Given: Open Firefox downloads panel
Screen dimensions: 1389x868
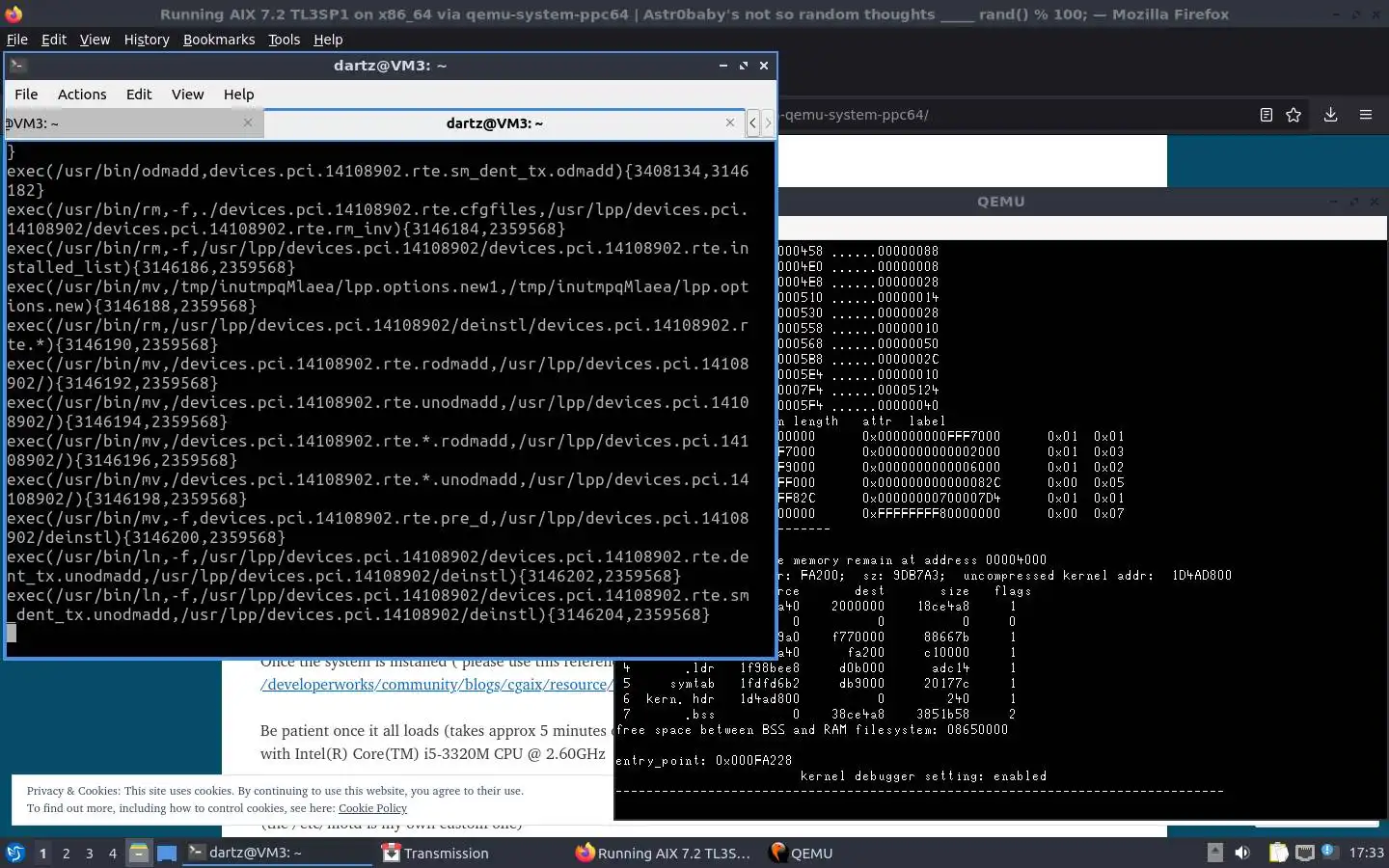Looking at the screenshot, I should (x=1330, y=114).
